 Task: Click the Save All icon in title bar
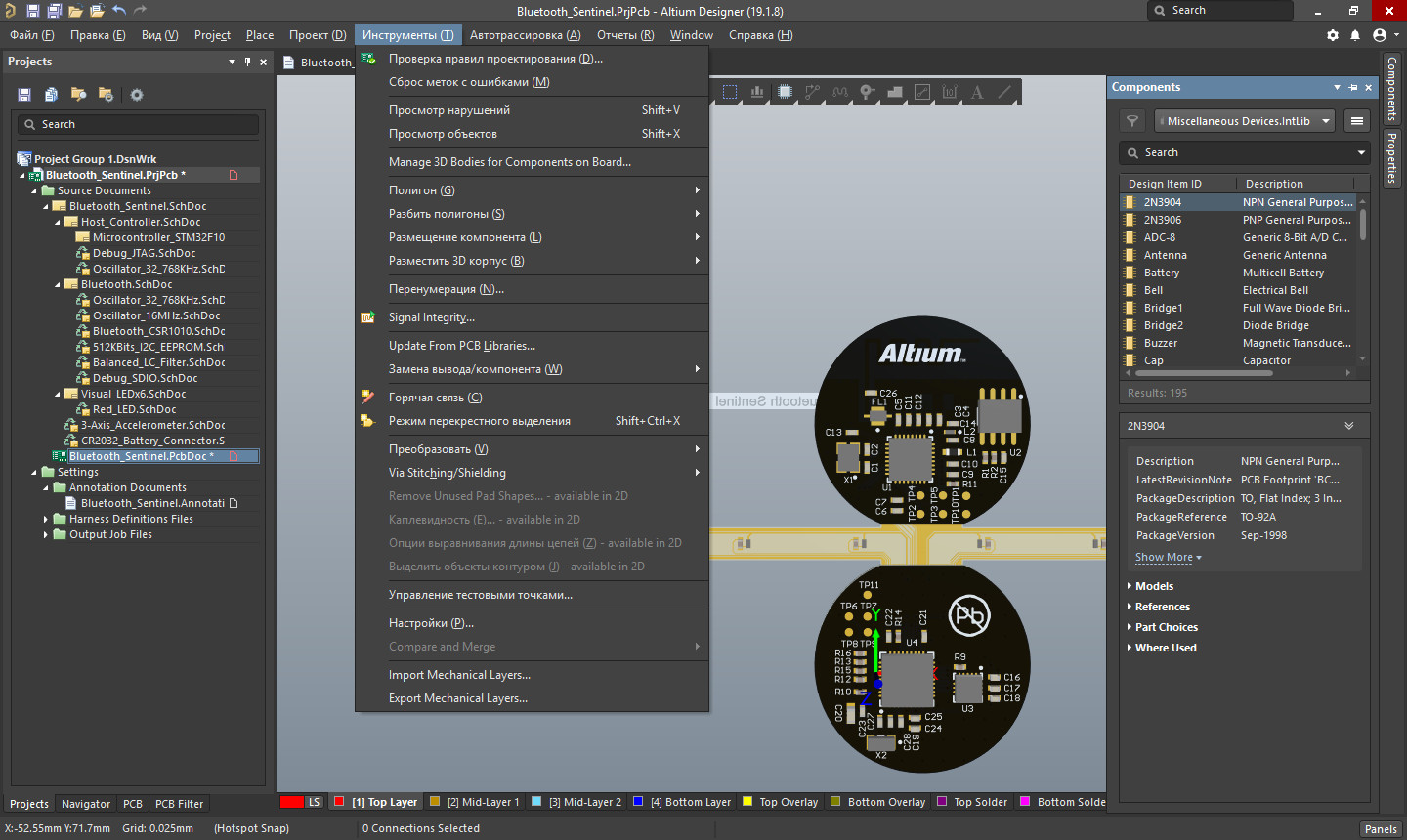pyautogui.click(x=54, y=11)
